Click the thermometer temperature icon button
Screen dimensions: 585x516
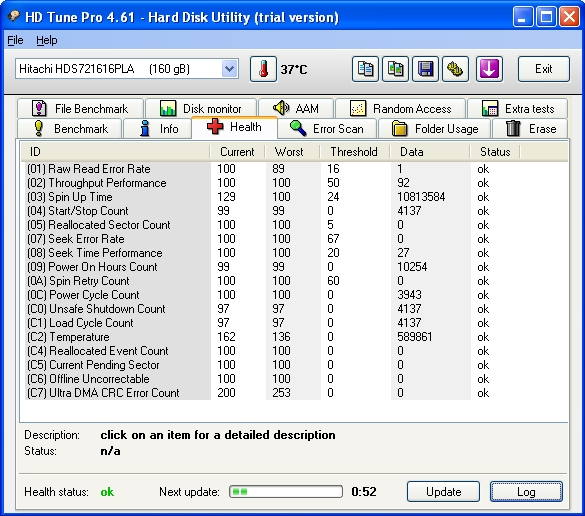(x=263, y=69)
